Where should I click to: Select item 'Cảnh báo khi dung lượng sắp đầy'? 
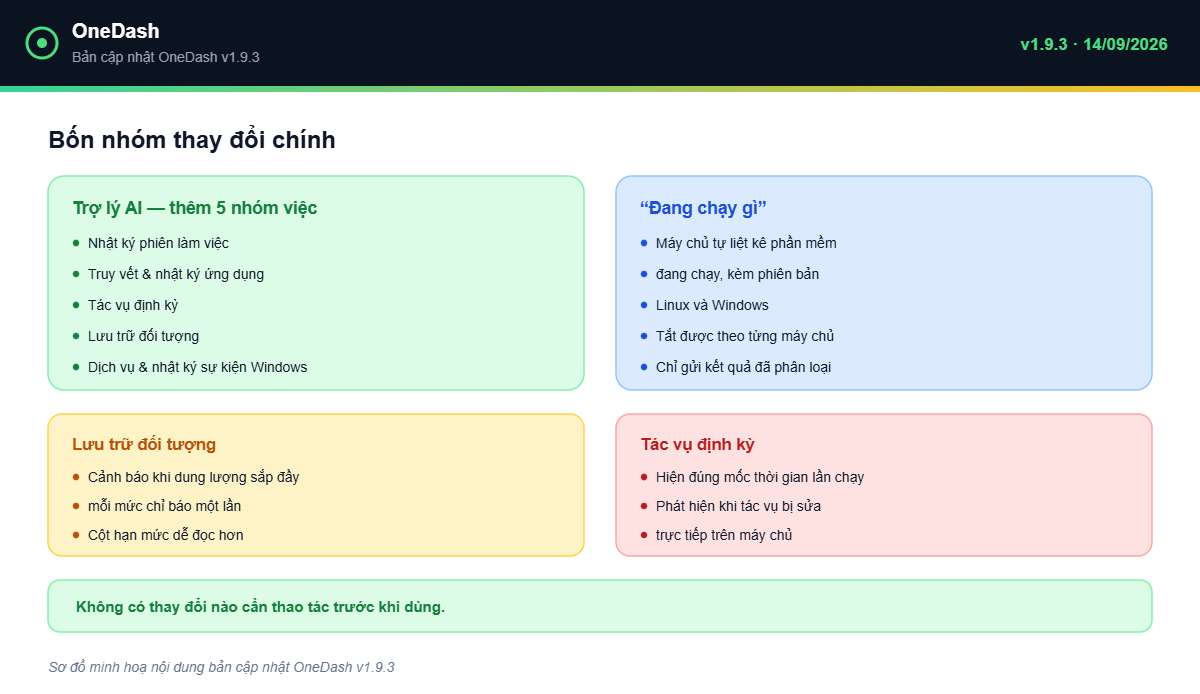[x=193, y=477]
